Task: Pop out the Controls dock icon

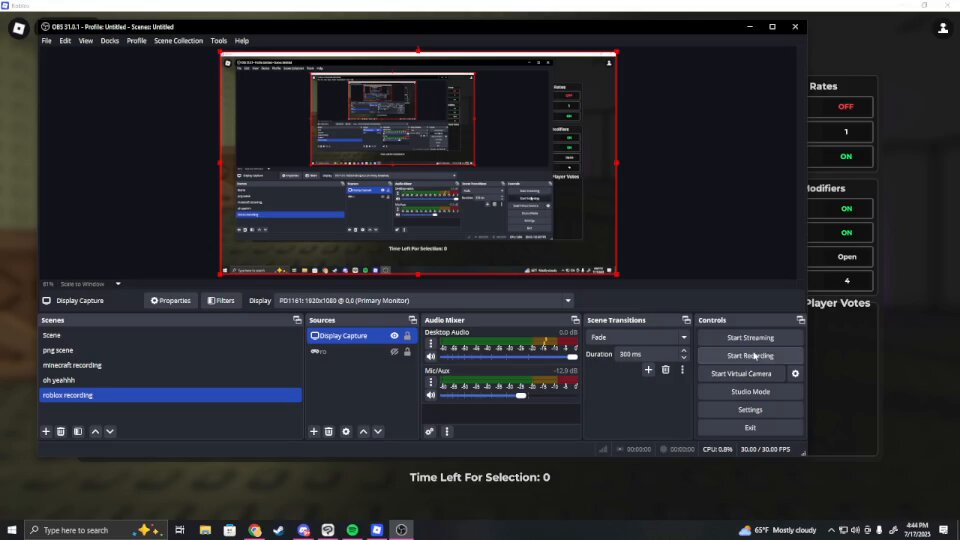Action: [800, 320]
